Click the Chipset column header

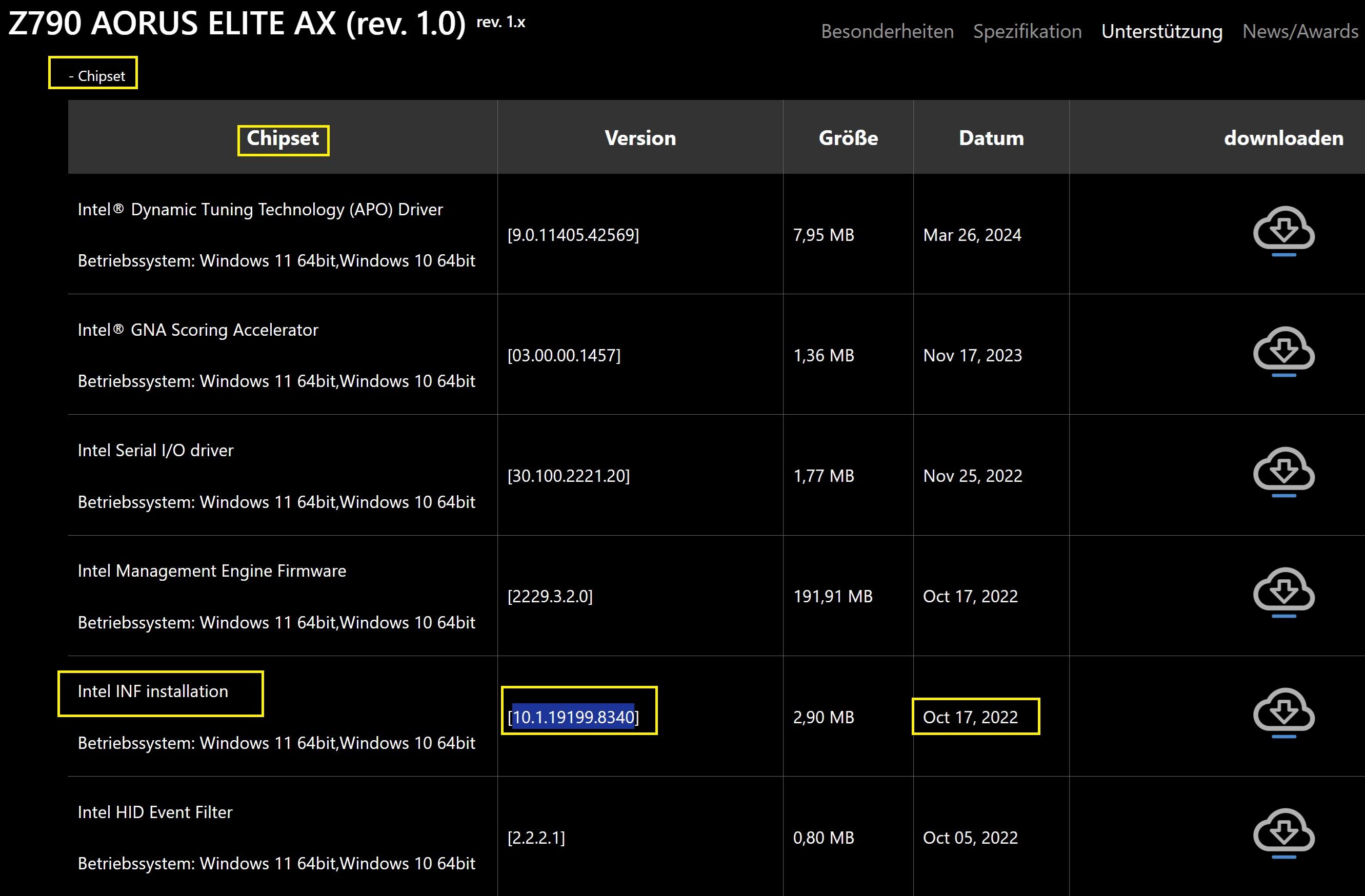[283, 138]
